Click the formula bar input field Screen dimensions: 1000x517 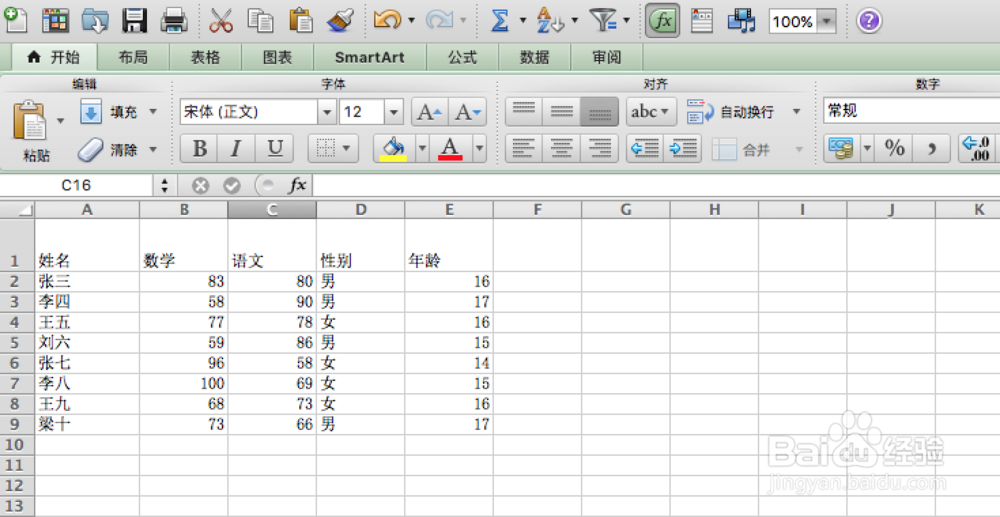click(x=657, y=186)
